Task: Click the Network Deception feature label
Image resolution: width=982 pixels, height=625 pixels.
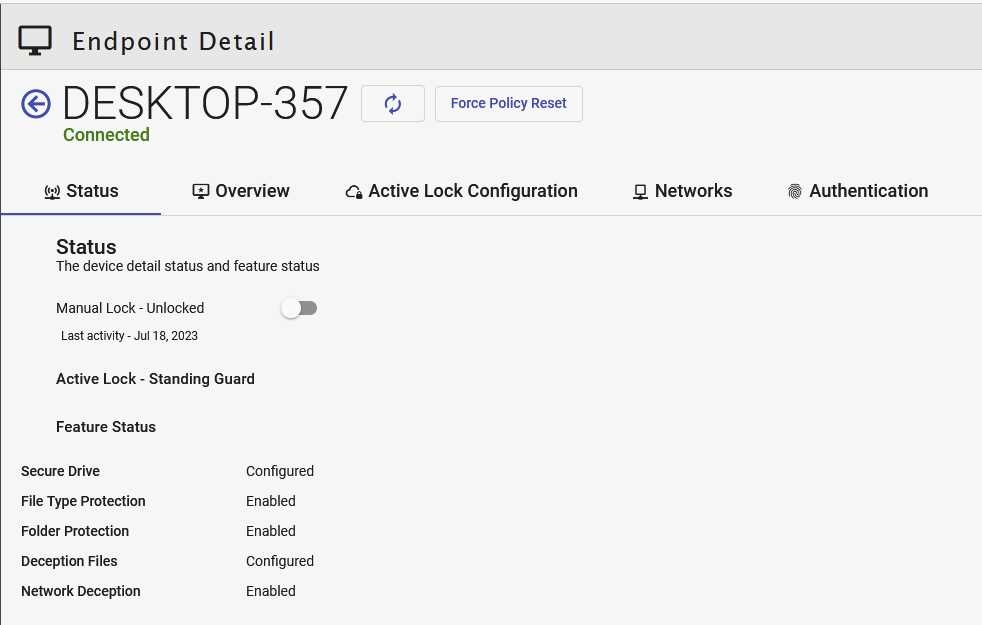Action: [x=80, y=591]
